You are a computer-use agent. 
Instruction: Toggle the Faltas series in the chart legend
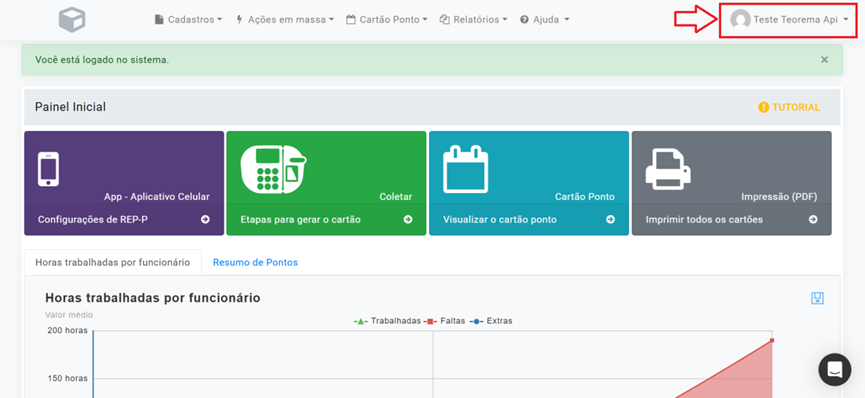click(x=445, y=321)
